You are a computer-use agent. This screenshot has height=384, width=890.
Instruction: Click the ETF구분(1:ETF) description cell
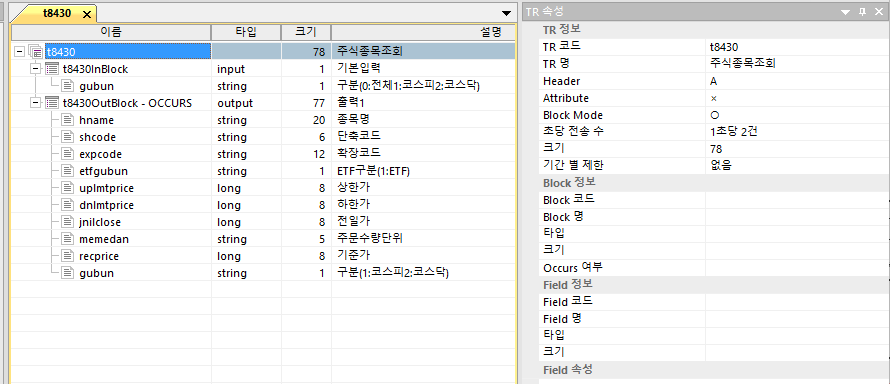pos(423,171)
